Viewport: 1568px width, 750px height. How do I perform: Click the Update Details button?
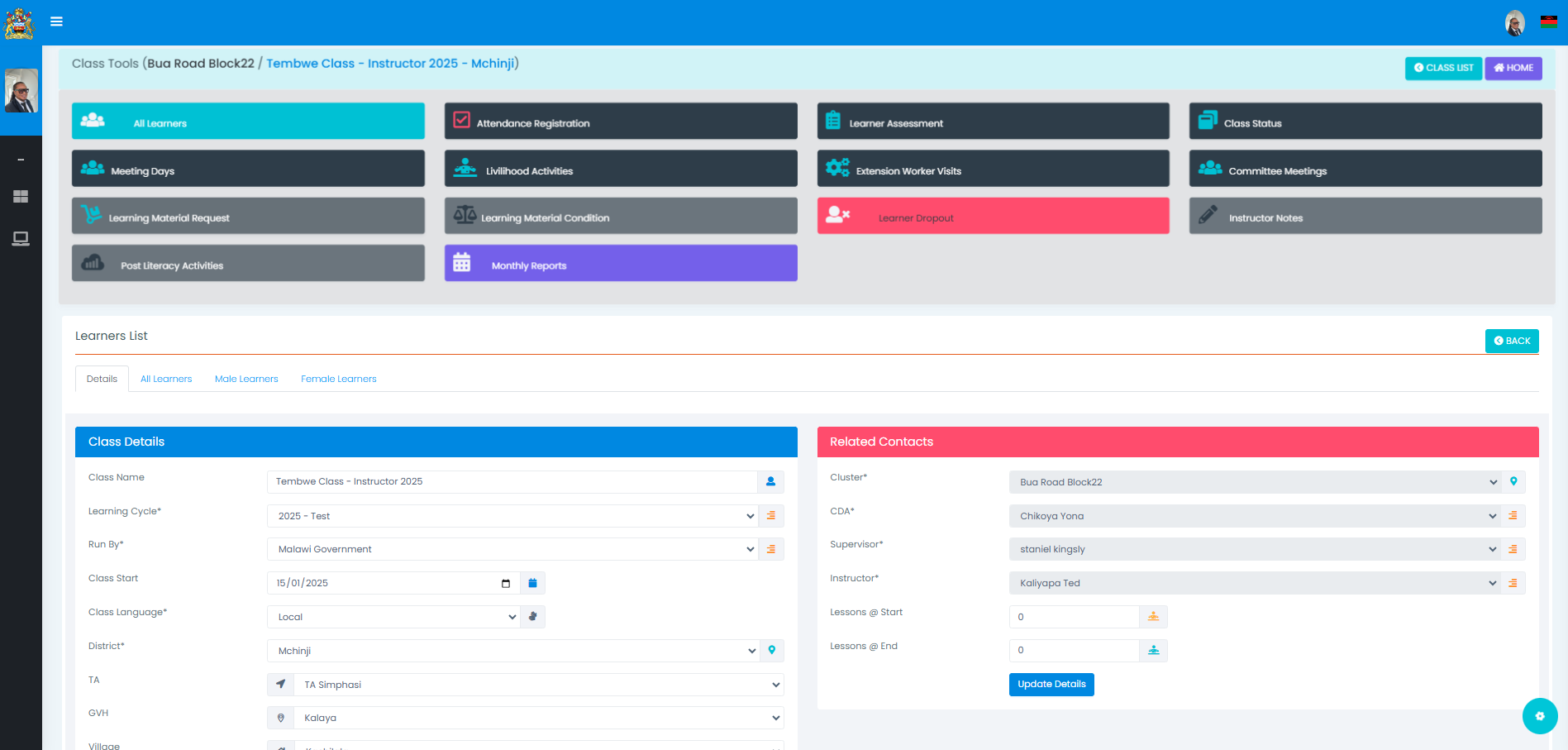point(1051,685)
